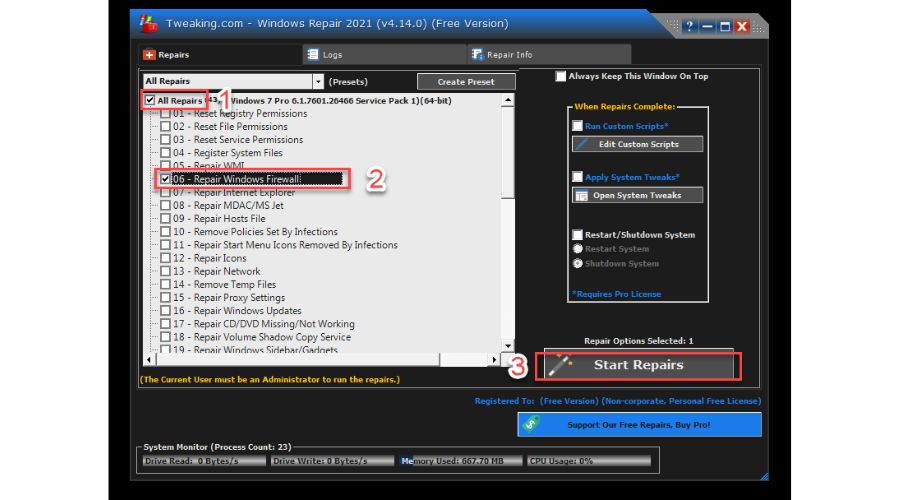Click the repair list scroll up arrow
Viewport: 900px width, 500px height.
(507, 100)
